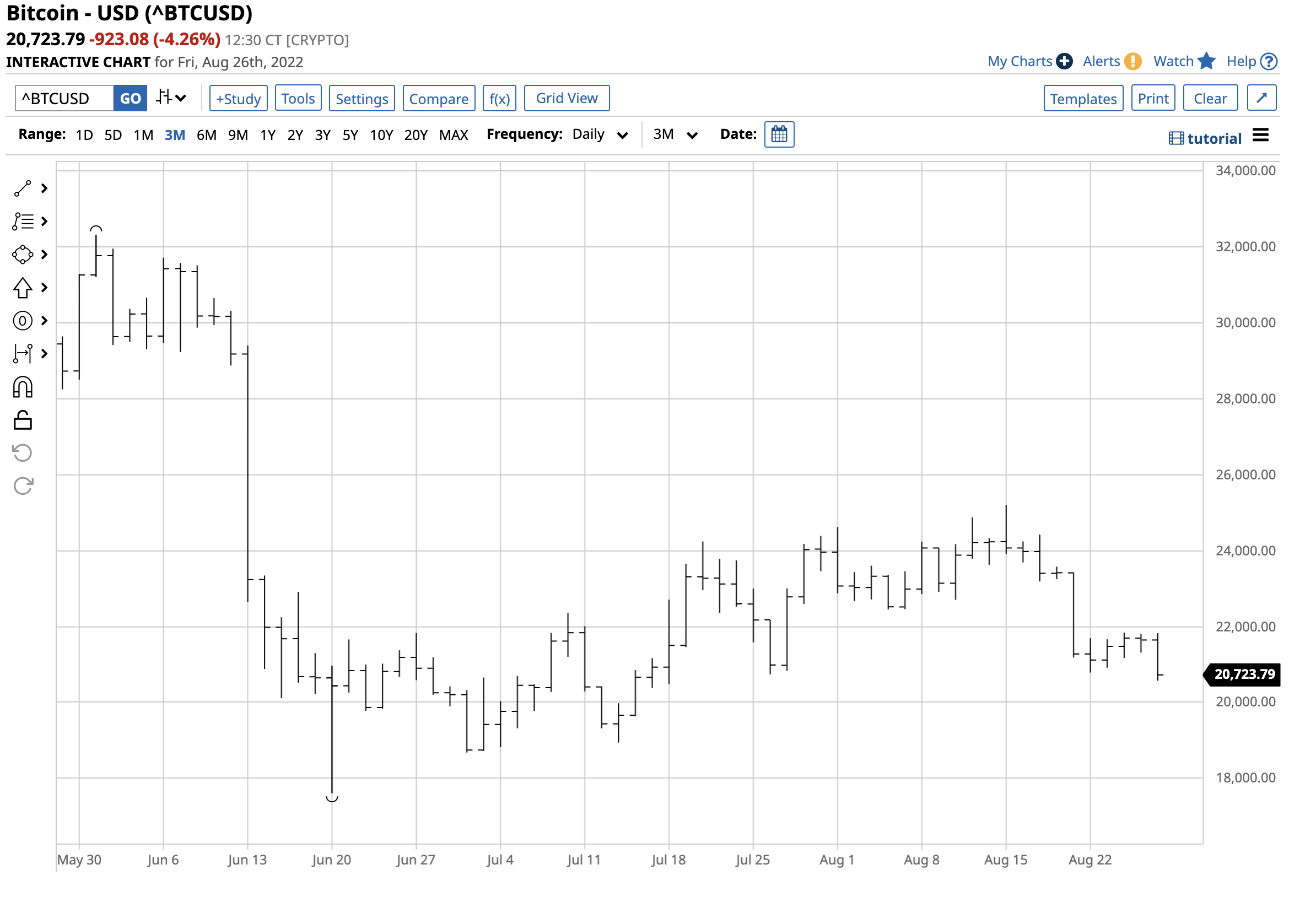Open chart Settings
Viewport: 1316px width, 897px height.
[362, 99]
